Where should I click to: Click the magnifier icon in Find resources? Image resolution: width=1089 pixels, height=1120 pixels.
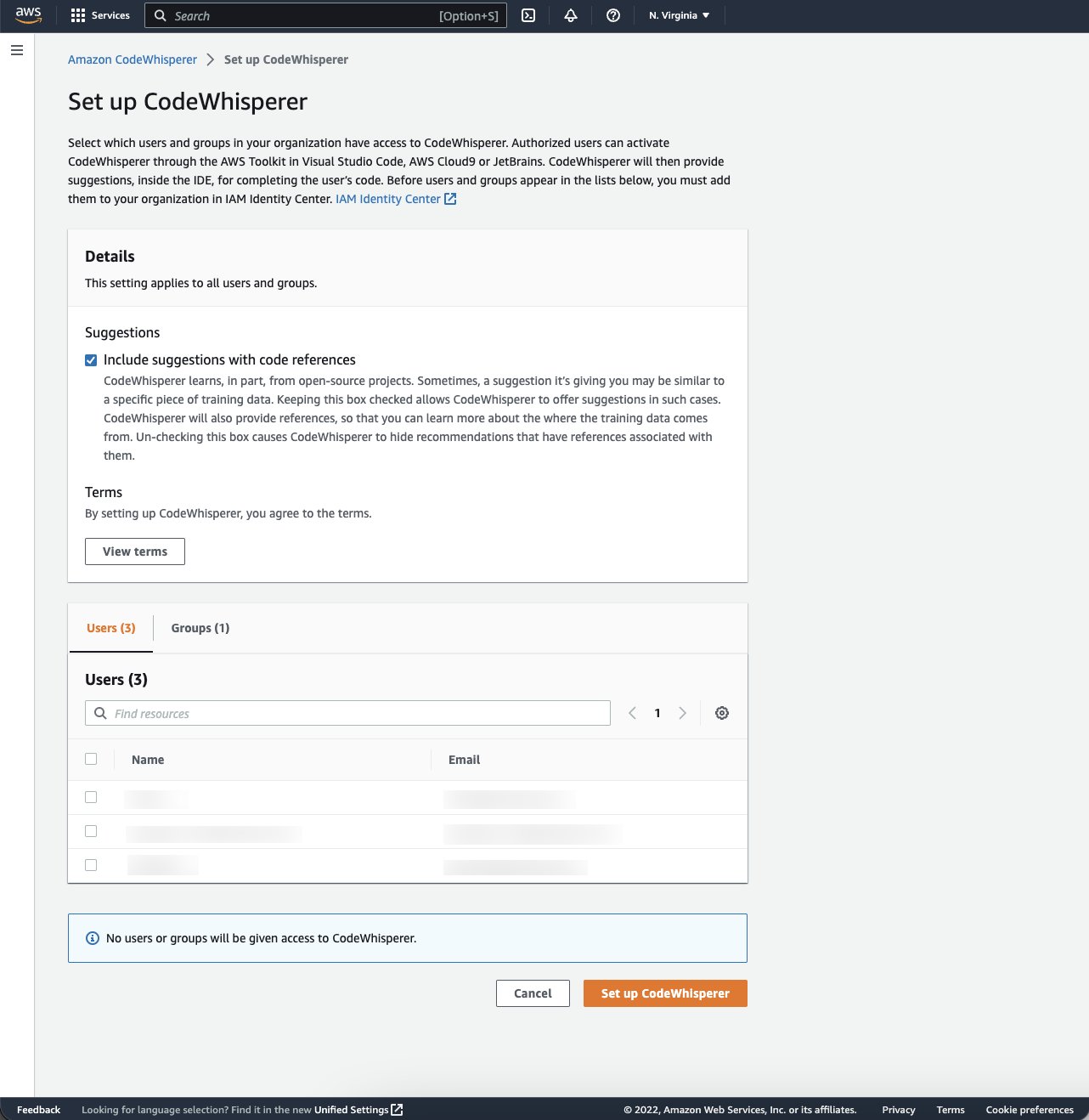100,713
